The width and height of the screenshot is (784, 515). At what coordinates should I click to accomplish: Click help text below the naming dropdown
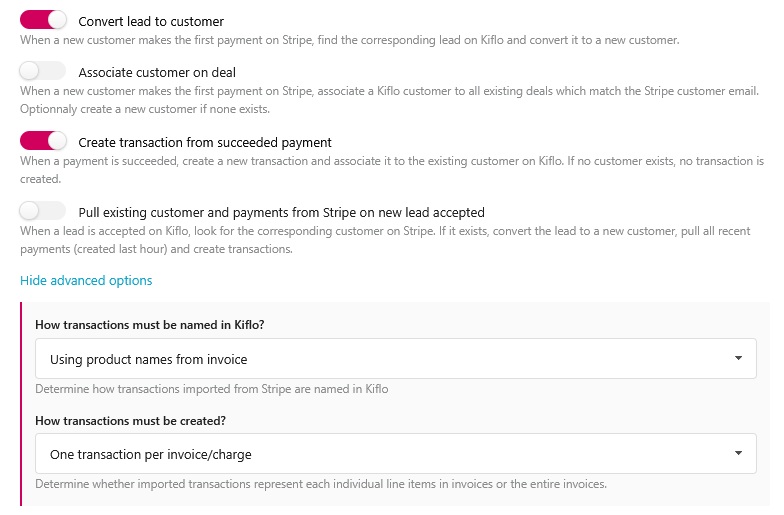click(x=211, y=389)
